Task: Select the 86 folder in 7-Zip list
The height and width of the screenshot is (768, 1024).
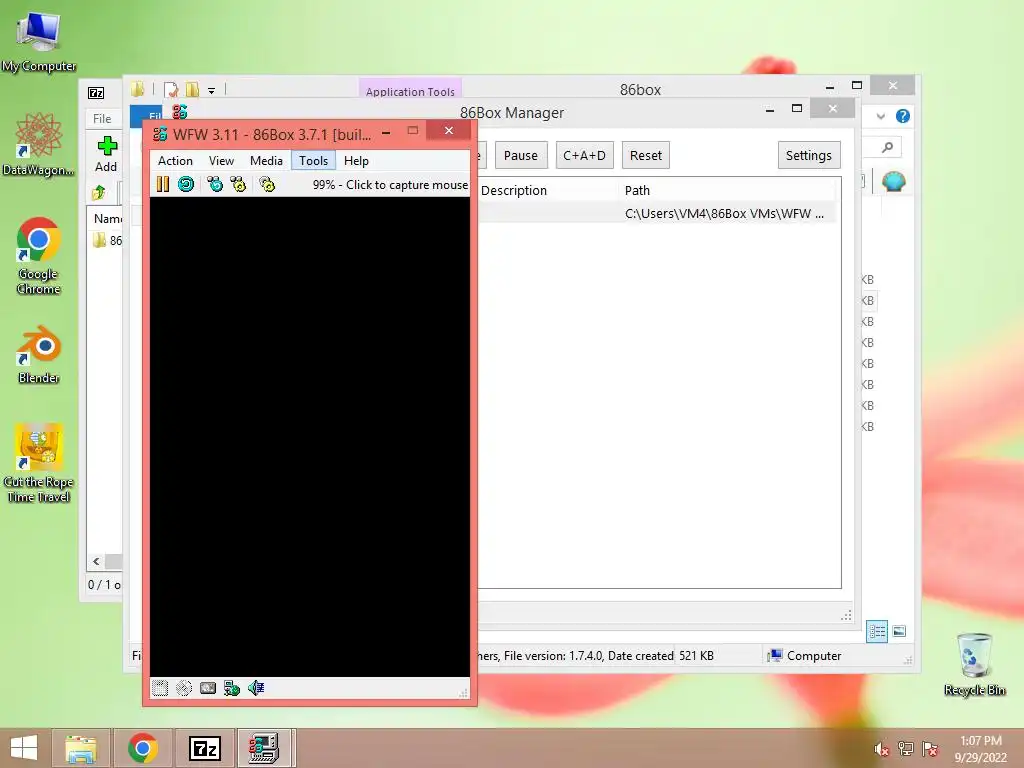Action: coord(108,240)
